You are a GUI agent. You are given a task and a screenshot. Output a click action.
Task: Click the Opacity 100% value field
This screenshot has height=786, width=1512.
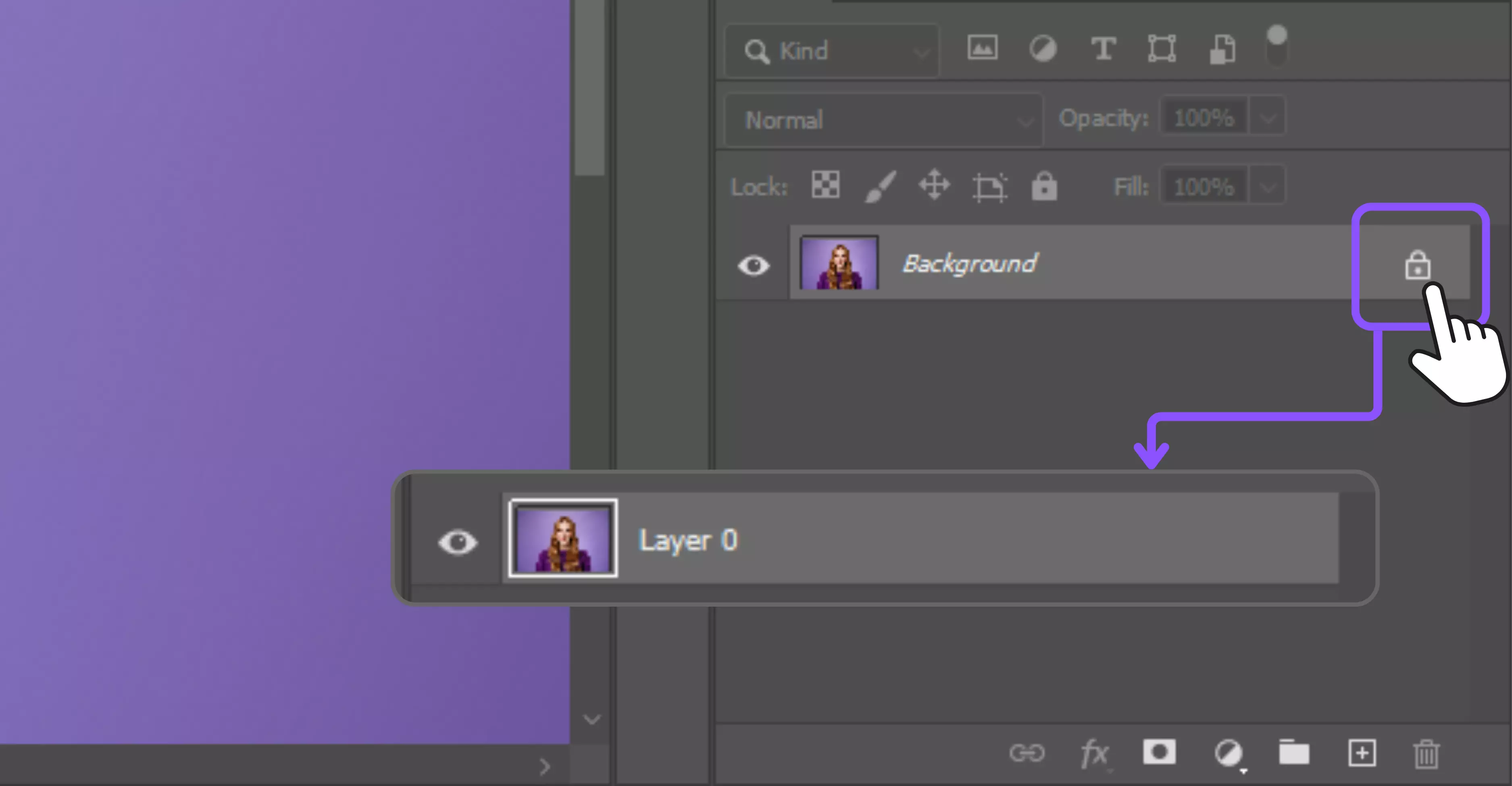click(1204, 118)
